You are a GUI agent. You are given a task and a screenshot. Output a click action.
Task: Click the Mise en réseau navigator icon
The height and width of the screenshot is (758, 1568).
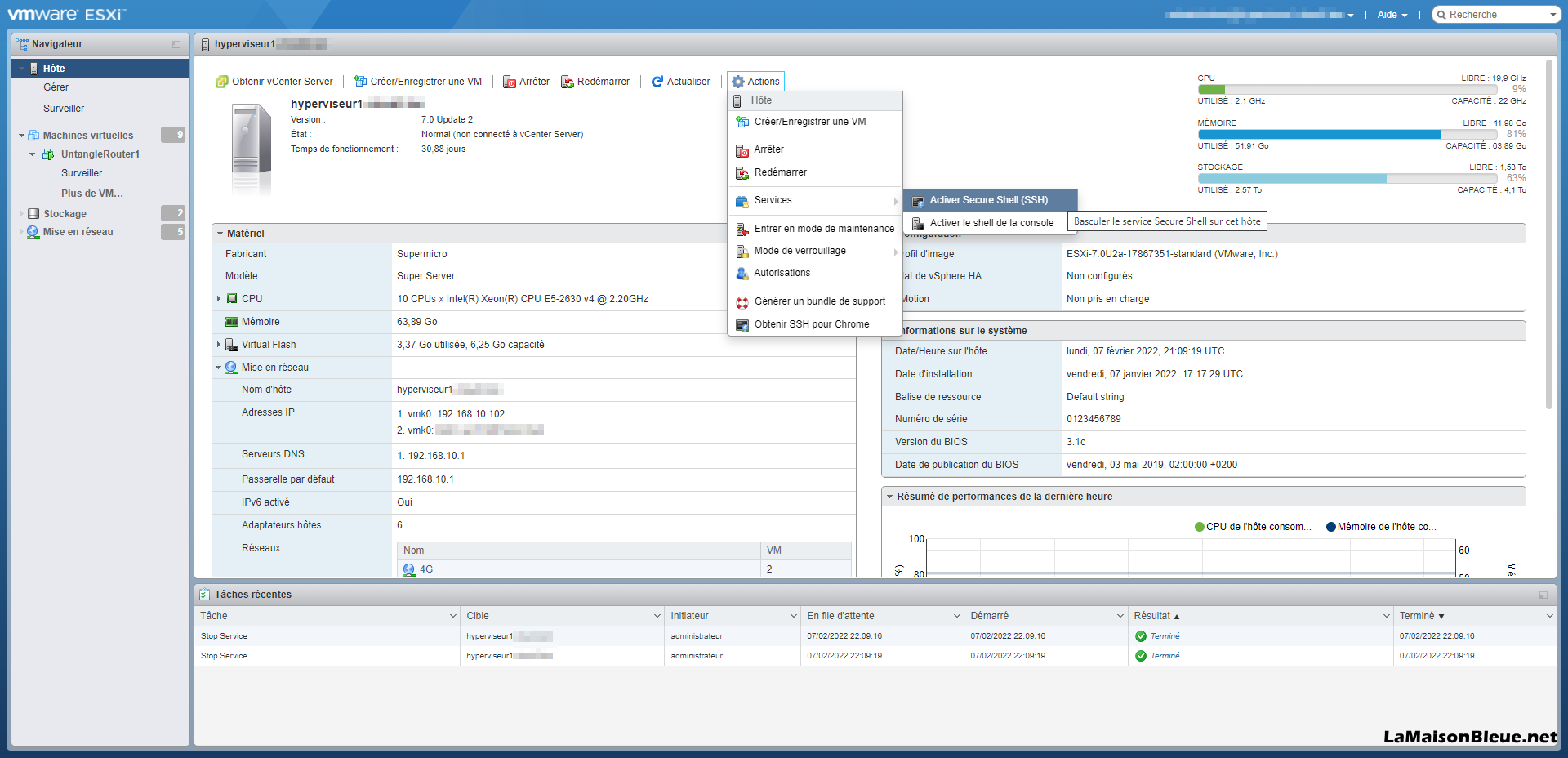(x=33, y=232)
